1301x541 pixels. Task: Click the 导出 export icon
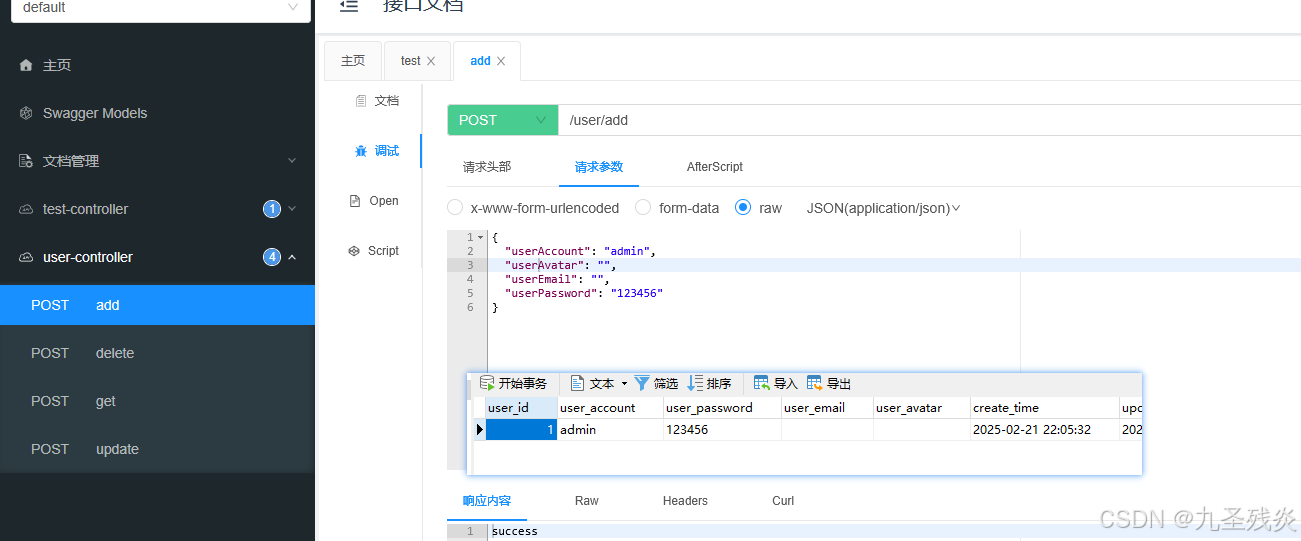pos(814,383)
